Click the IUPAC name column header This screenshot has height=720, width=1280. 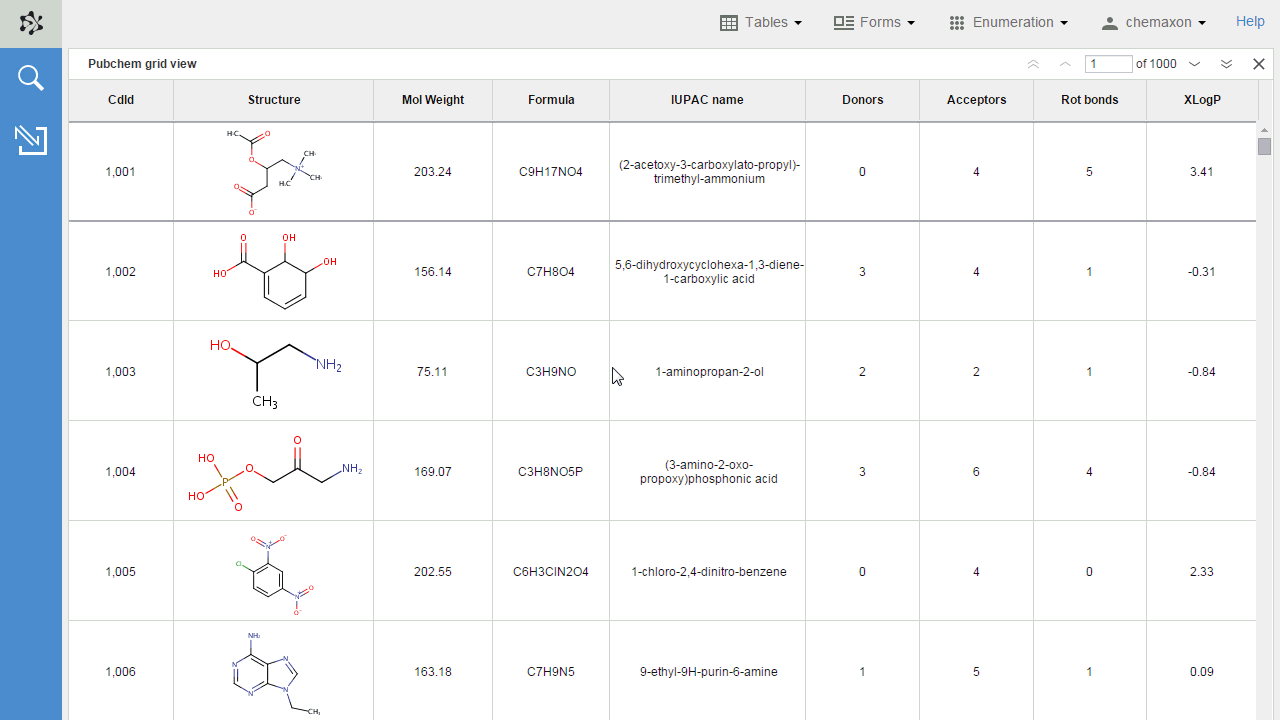click(x=707, y=100)
